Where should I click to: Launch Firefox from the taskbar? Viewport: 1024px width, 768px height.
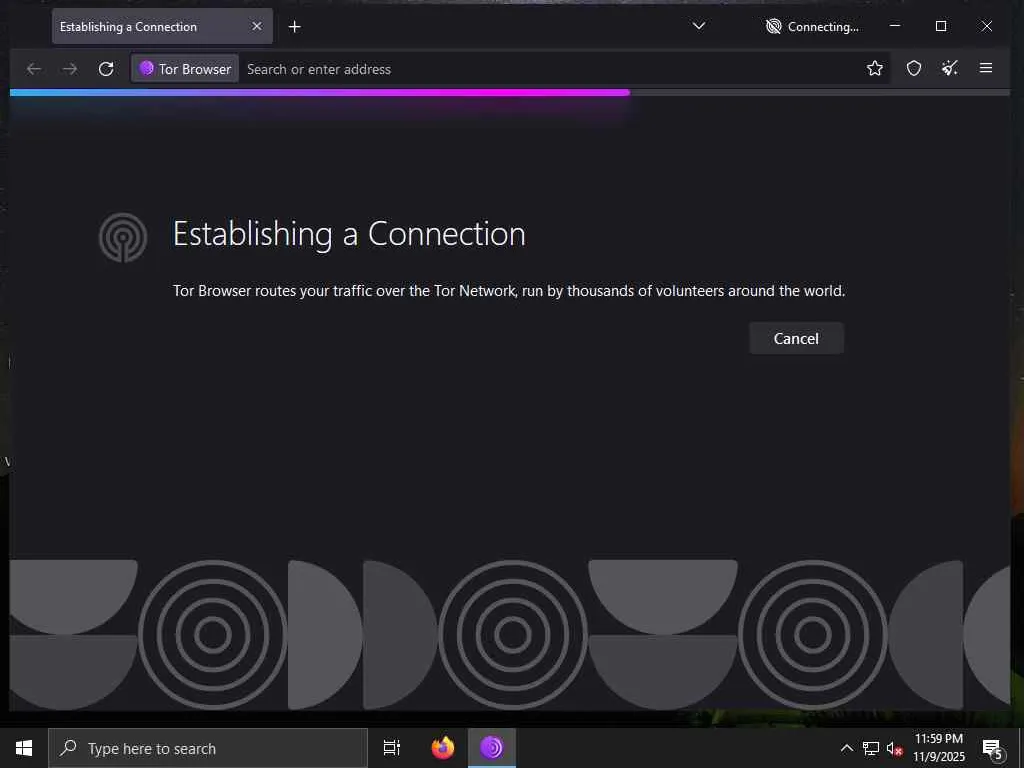(x=443, y=748)
